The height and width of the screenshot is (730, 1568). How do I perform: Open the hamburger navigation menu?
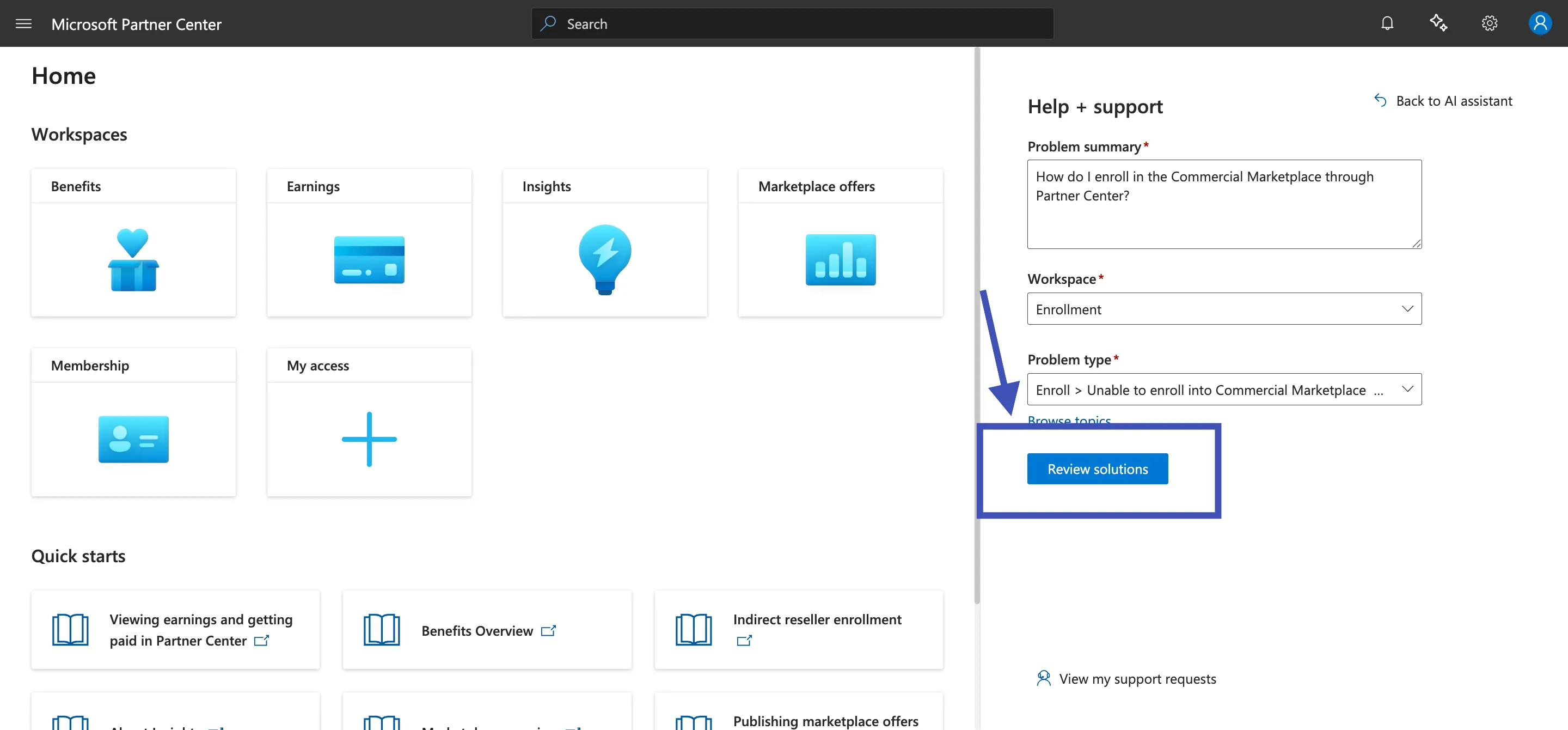[23, 24]
